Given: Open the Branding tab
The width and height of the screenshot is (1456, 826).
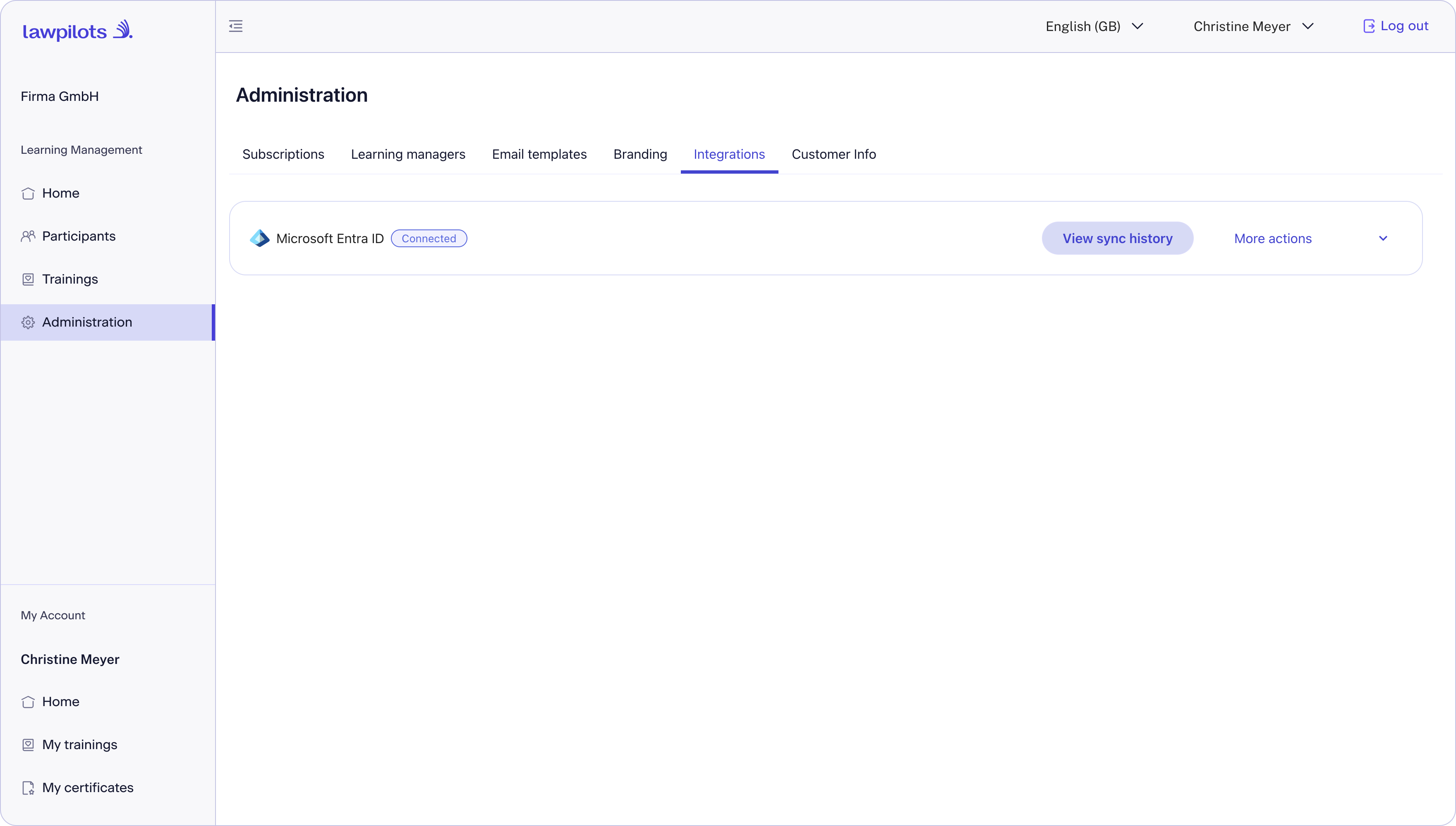Looking at the screenshot, I should (x=640, y=154).
